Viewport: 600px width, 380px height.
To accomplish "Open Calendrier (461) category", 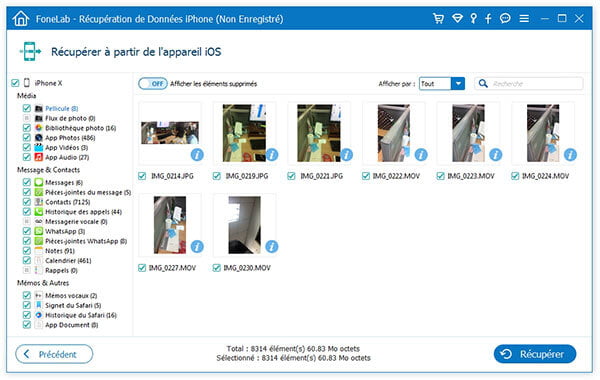I will pyautogui.click(x=68, y=260).
